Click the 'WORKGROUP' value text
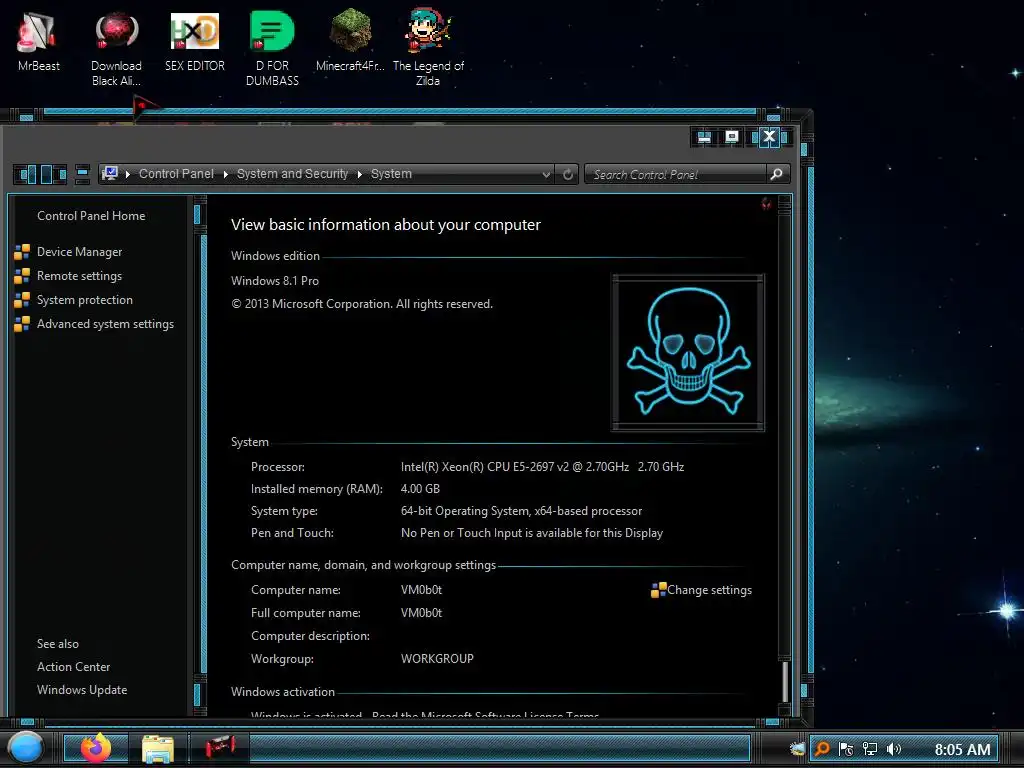 point(437,658)
